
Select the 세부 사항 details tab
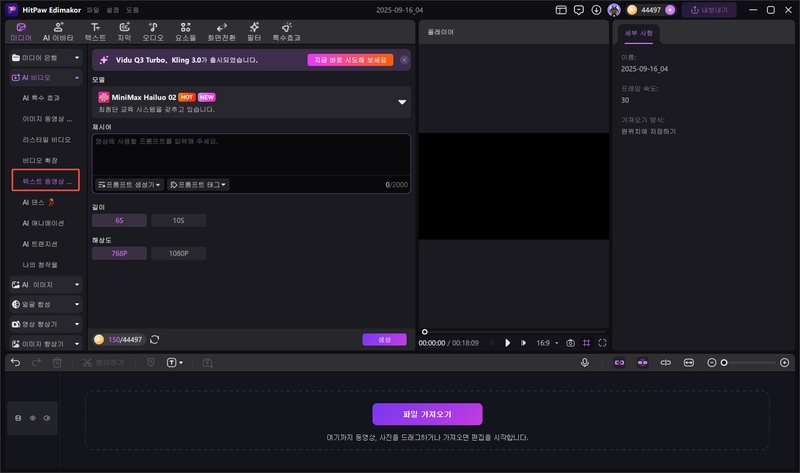(639, 33)
